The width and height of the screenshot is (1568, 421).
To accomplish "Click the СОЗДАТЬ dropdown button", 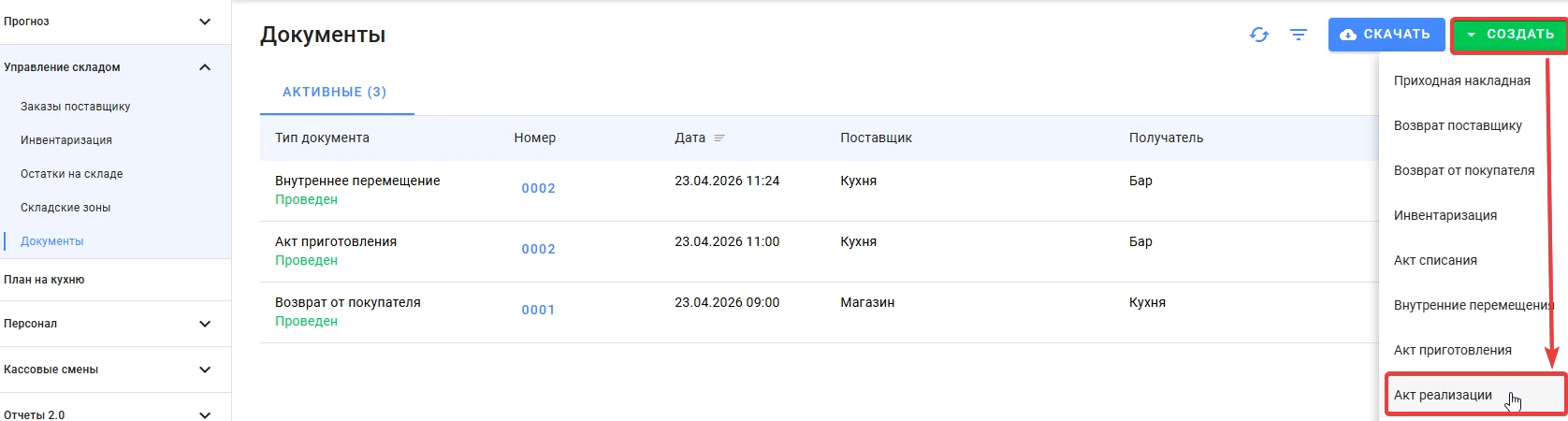I will (1510, 35).
